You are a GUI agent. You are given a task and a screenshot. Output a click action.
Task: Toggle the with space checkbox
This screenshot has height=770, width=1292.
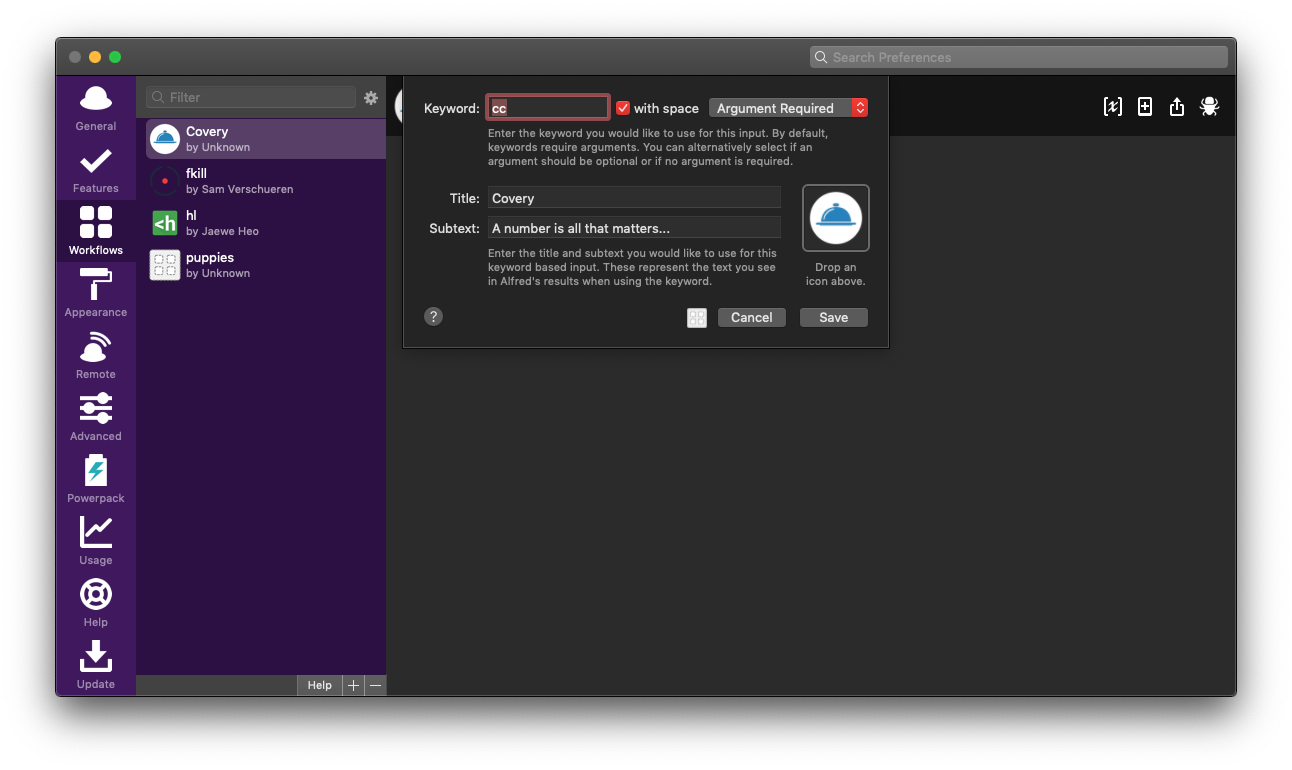click(x=623, y=108)
